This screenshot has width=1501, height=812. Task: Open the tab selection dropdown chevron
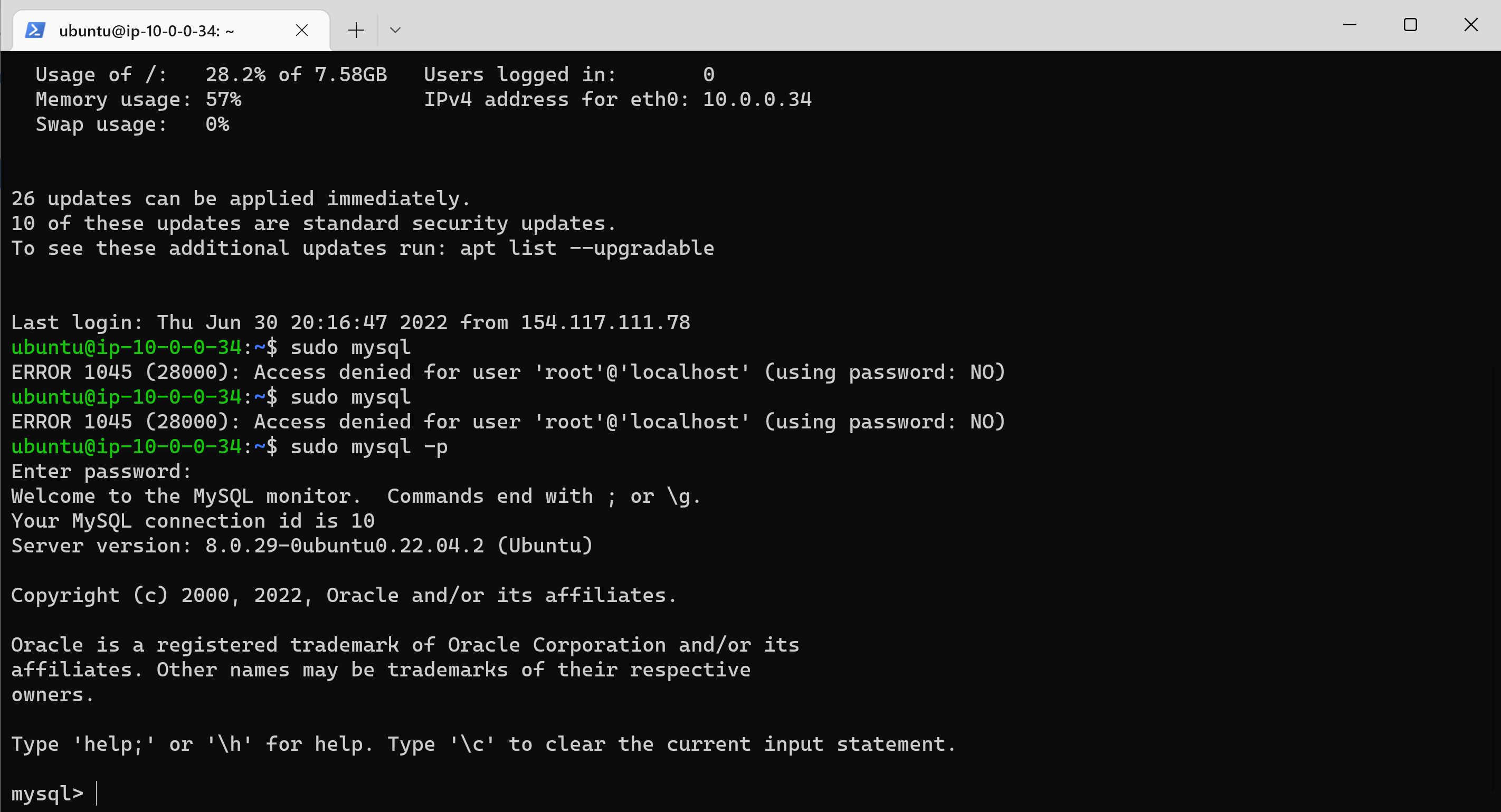(x=395, y=30)
